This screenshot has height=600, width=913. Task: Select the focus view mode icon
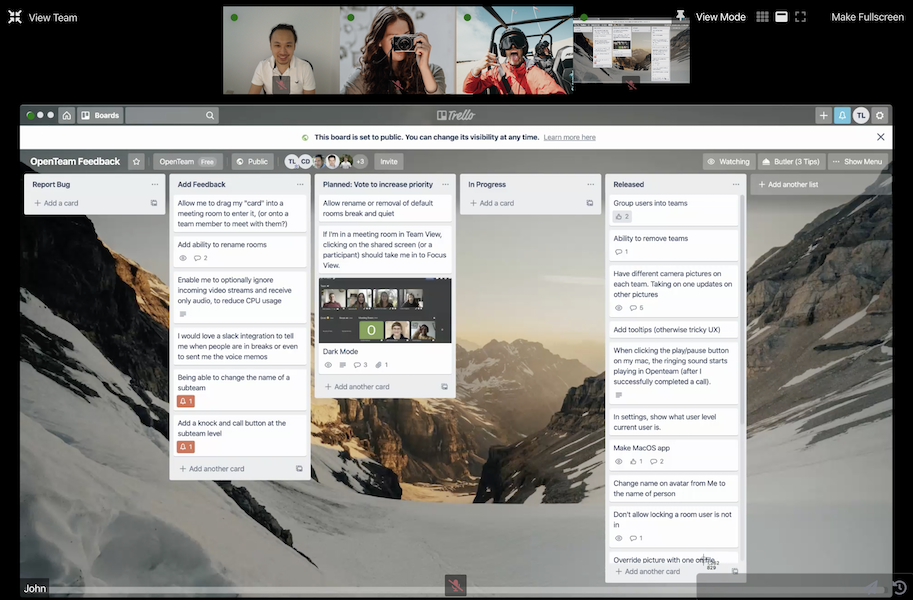pos(781,17)
